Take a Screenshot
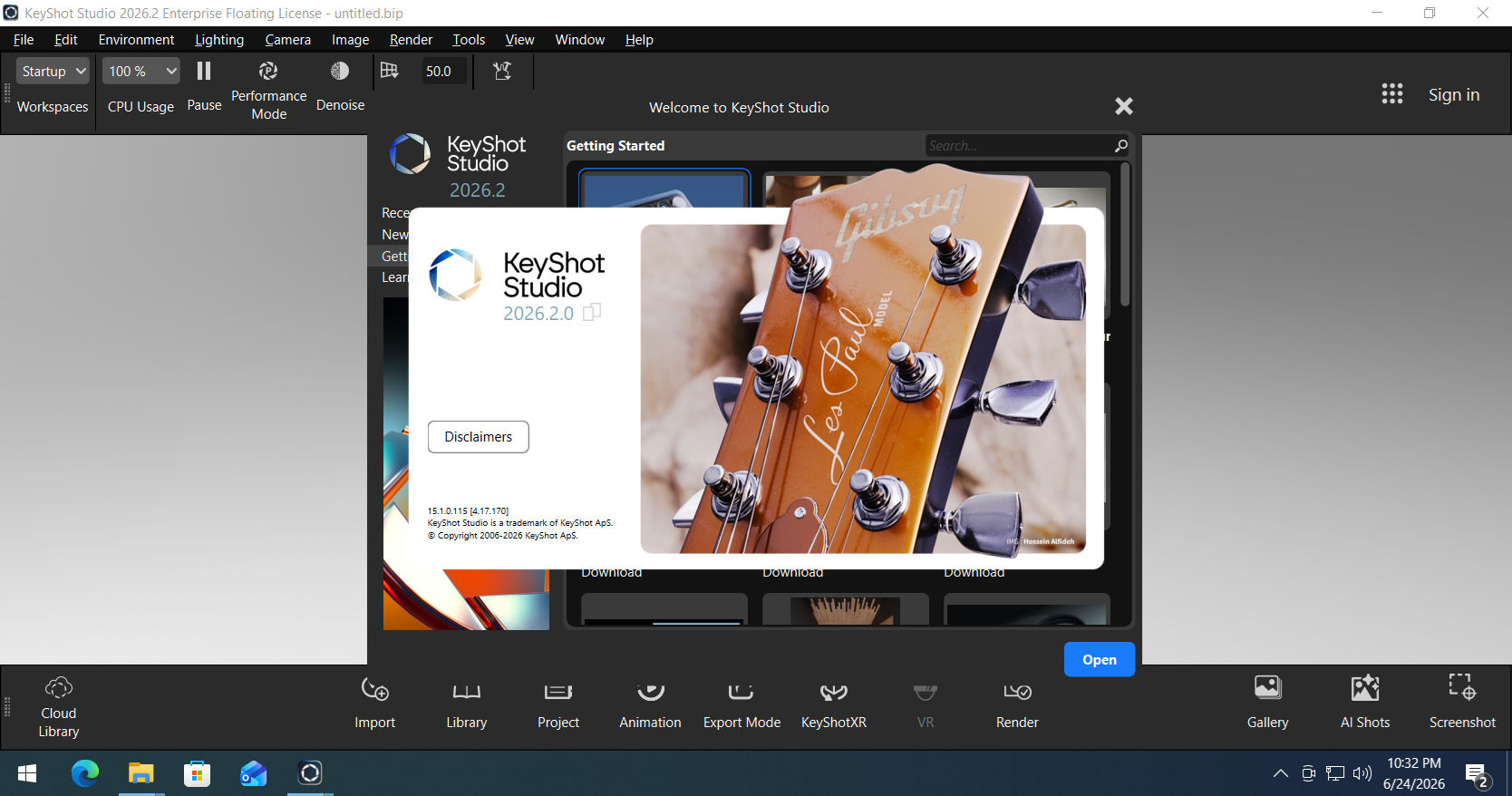 (1462, 702)
